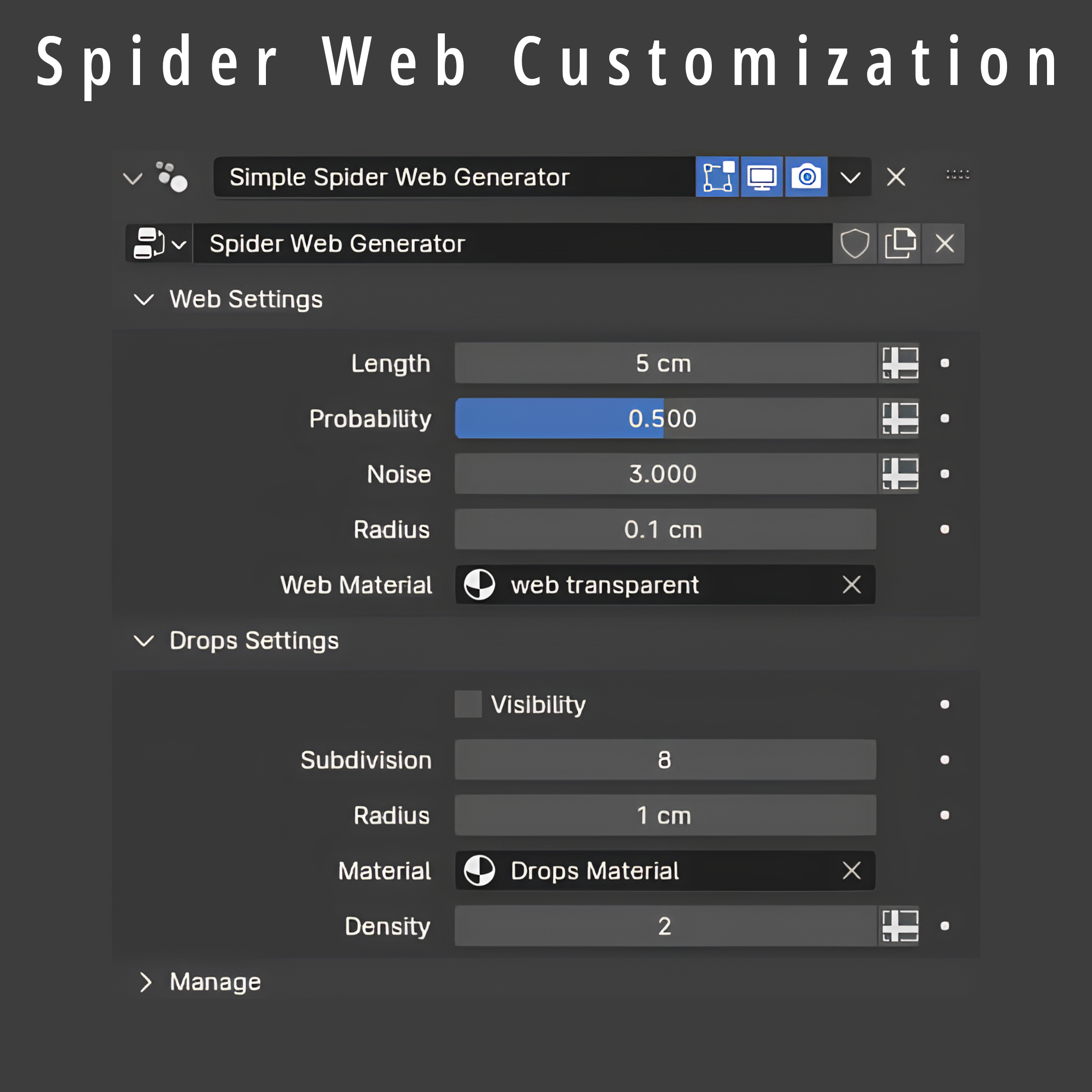Click the animate dot next to Noise
The image size is (1092, 1092).
(x=944, y=474)
